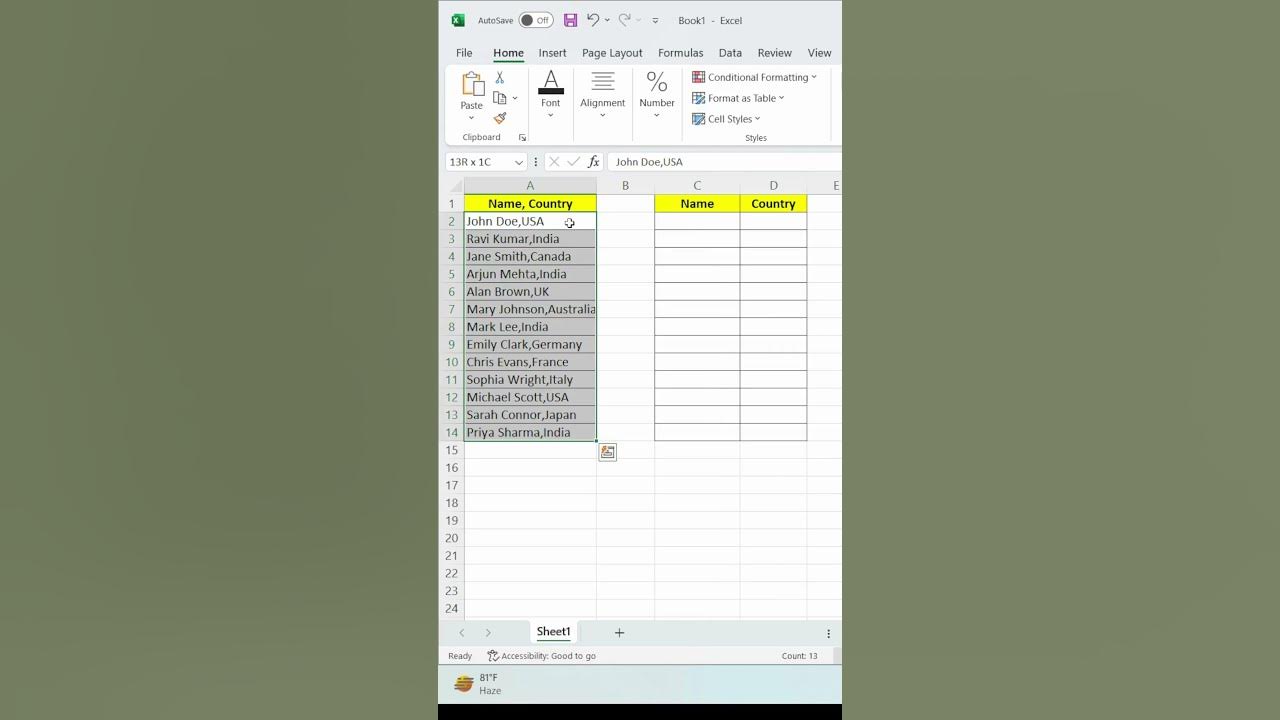Viewport: 1280px width, 720px height.
Task: Click the Copy icon
Action: [x=500, y=98]
